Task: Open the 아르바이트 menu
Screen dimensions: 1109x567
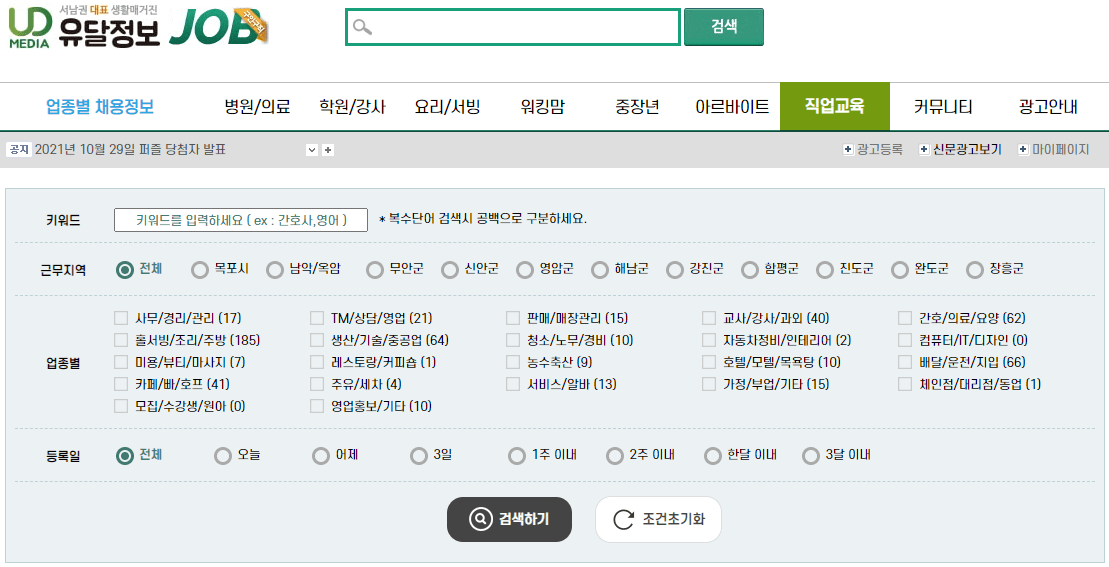Action: [x=732, y=107]
